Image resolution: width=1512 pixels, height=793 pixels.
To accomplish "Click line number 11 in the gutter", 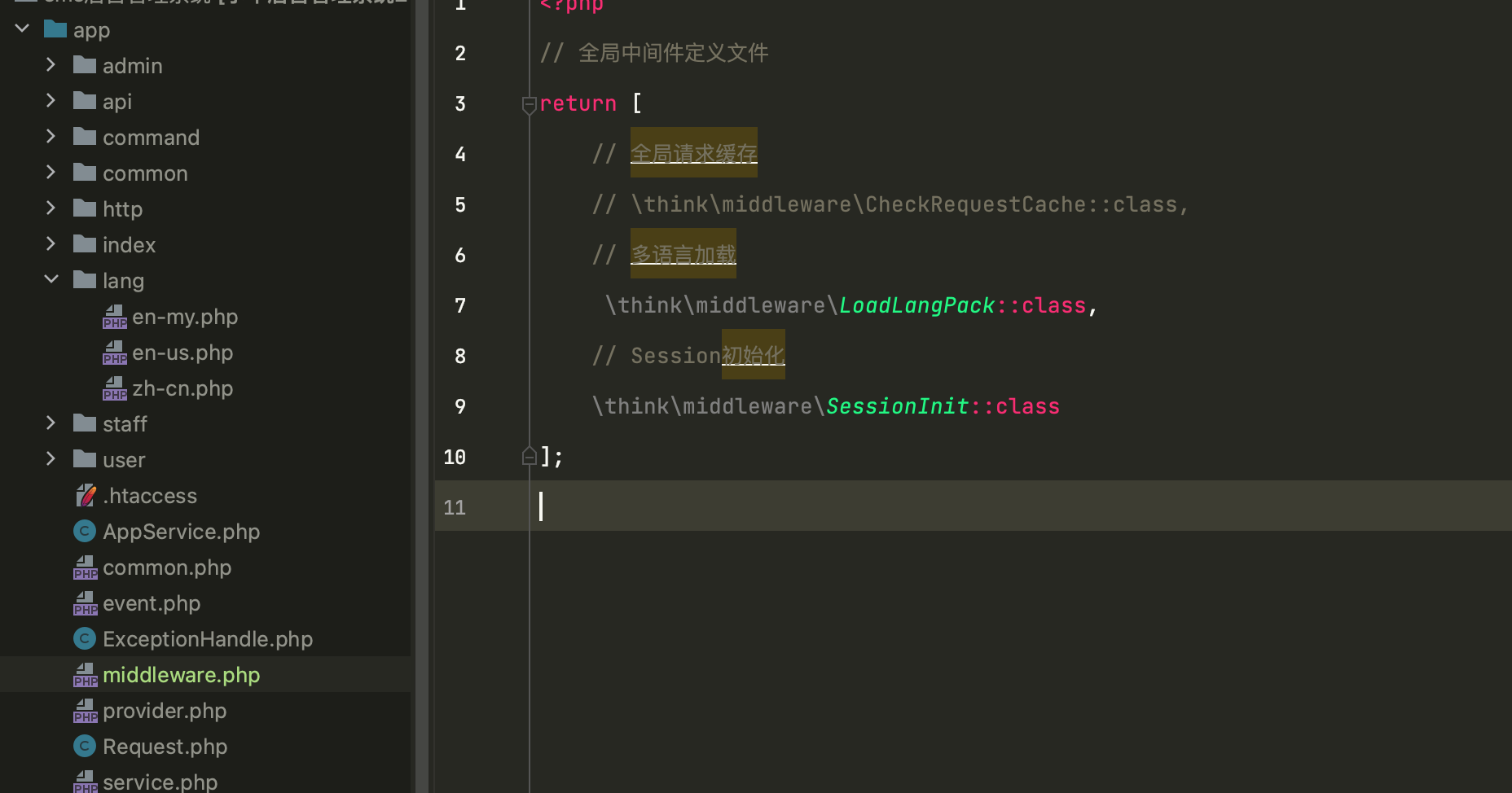I will pyautogui.click(x=455, y=508).
